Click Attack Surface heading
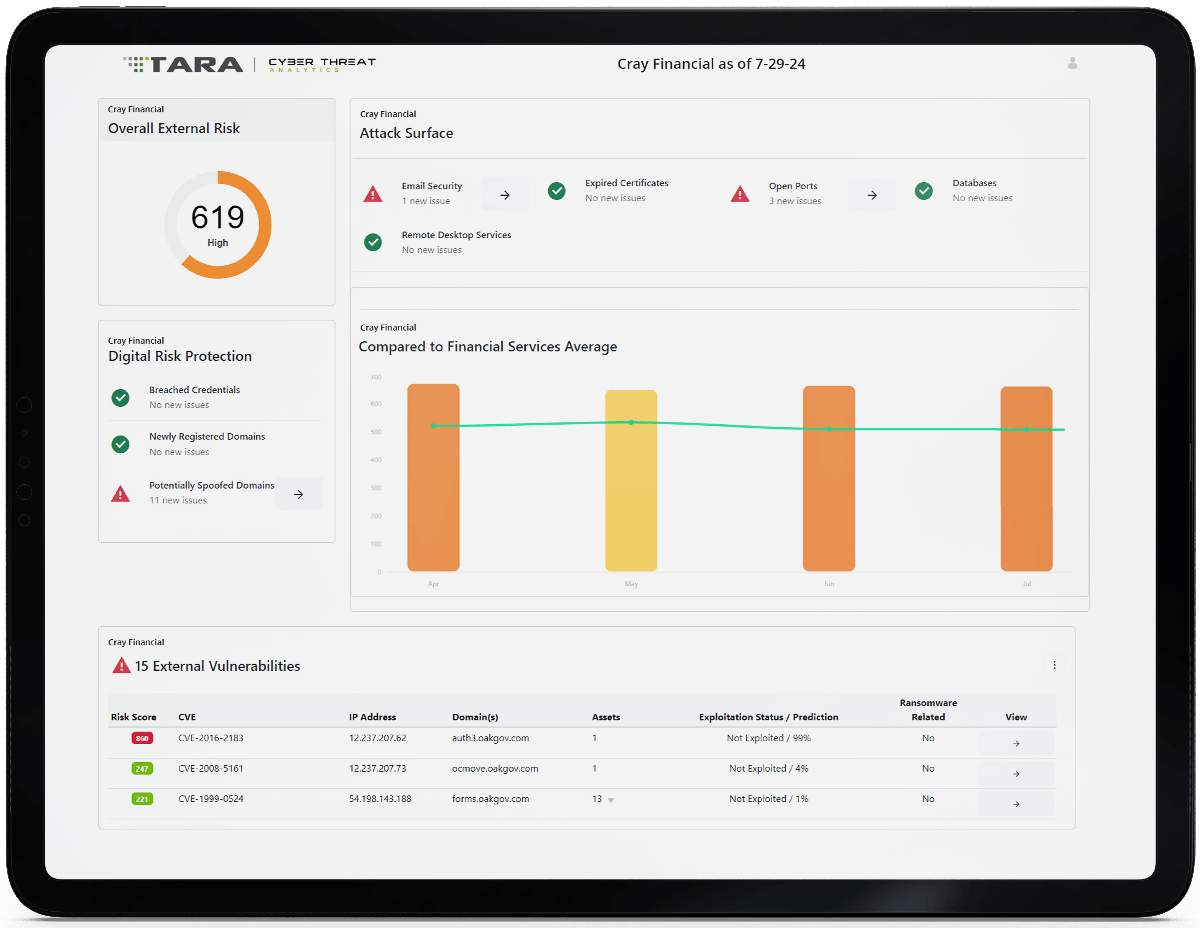1200x928 pixels. (x=406, y=133)
